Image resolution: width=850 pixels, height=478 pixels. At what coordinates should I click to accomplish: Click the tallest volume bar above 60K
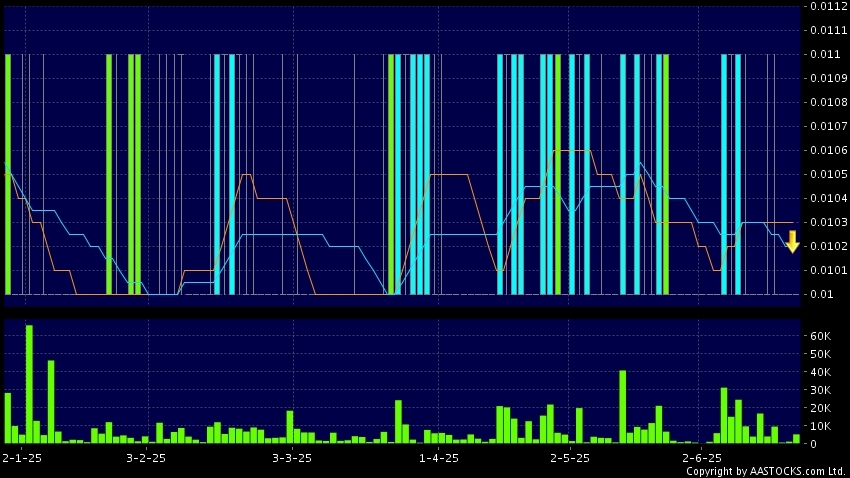tap(29, 384)
